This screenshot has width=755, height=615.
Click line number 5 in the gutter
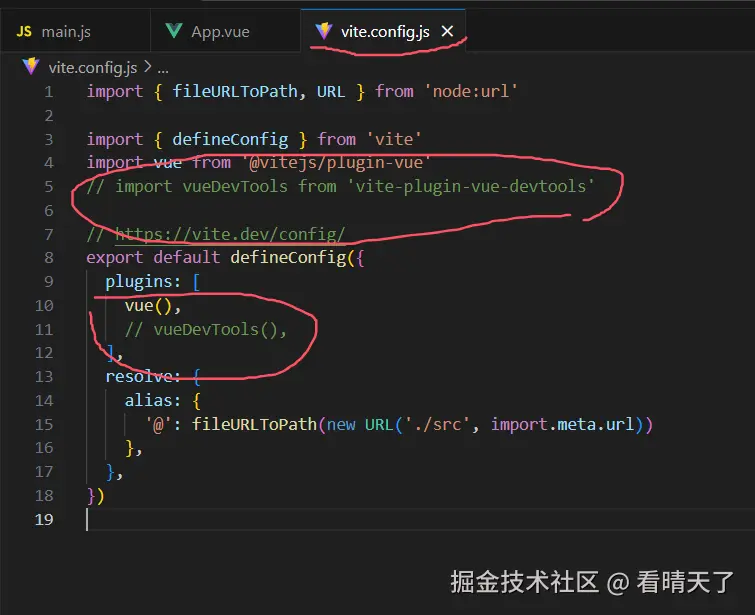coord(49,186)
